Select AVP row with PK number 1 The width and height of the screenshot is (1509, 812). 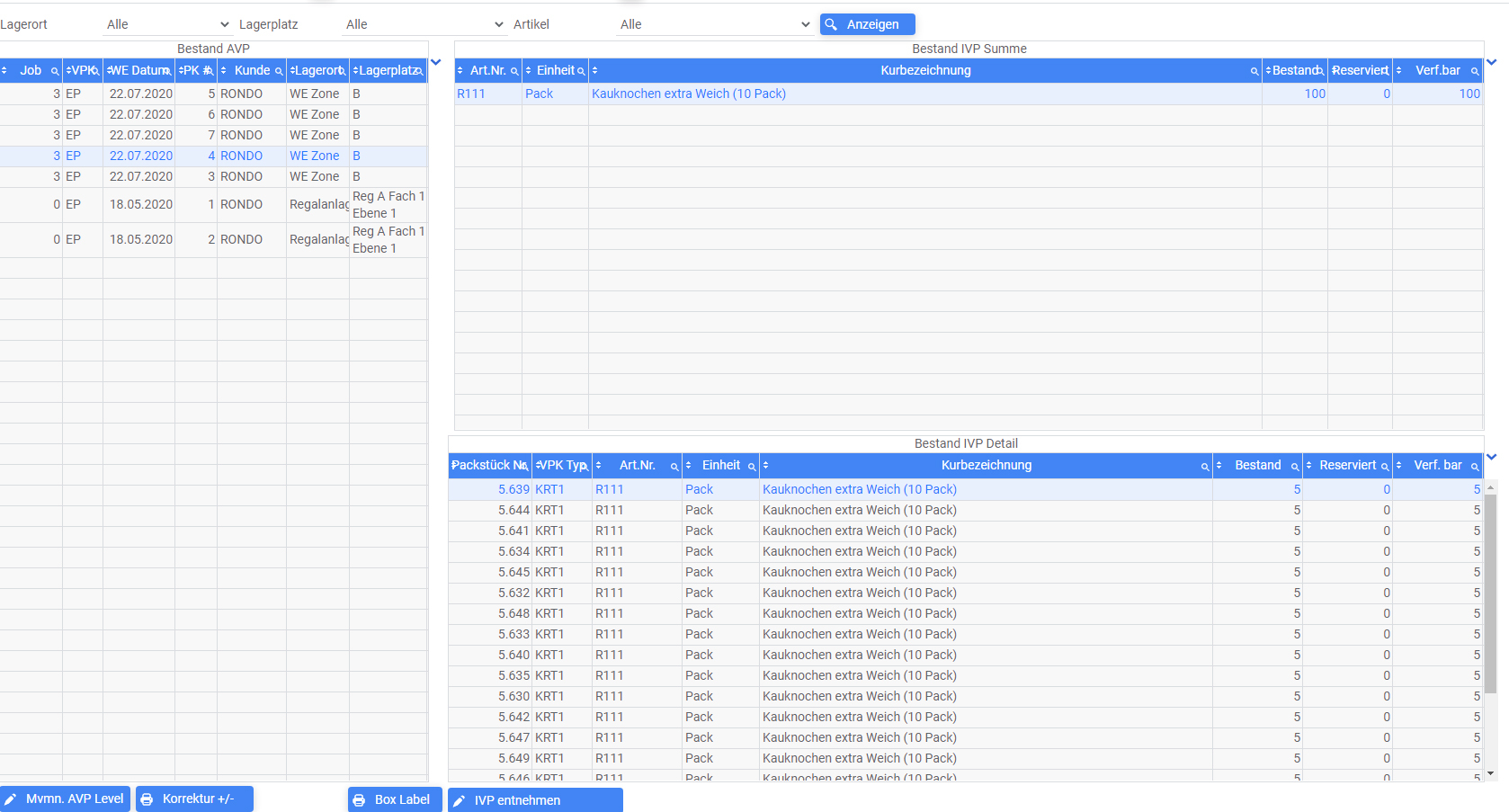[x=213, y=204]
